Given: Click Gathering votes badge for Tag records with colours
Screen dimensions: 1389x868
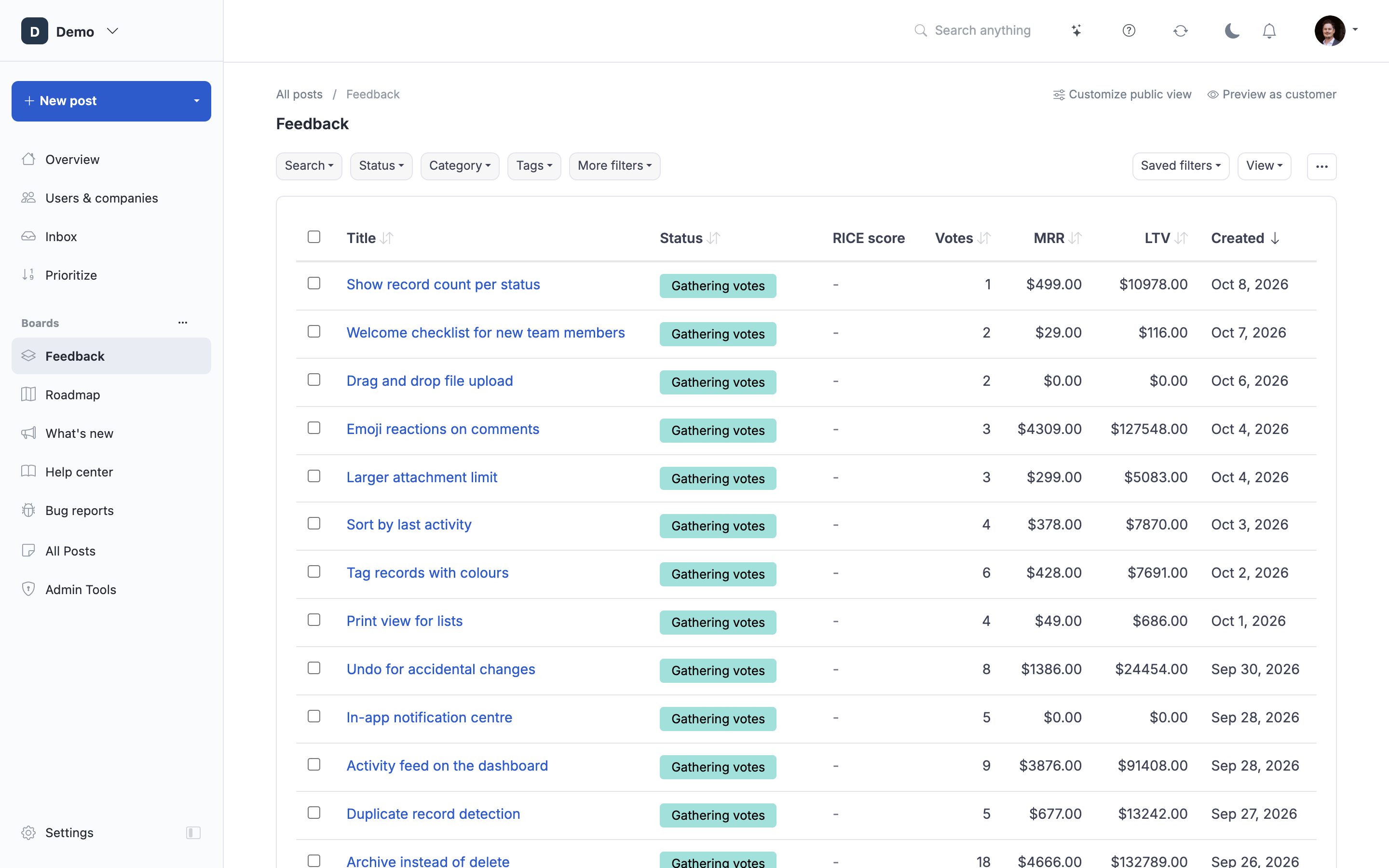Looking at the screenshot, I should (718, 574).
